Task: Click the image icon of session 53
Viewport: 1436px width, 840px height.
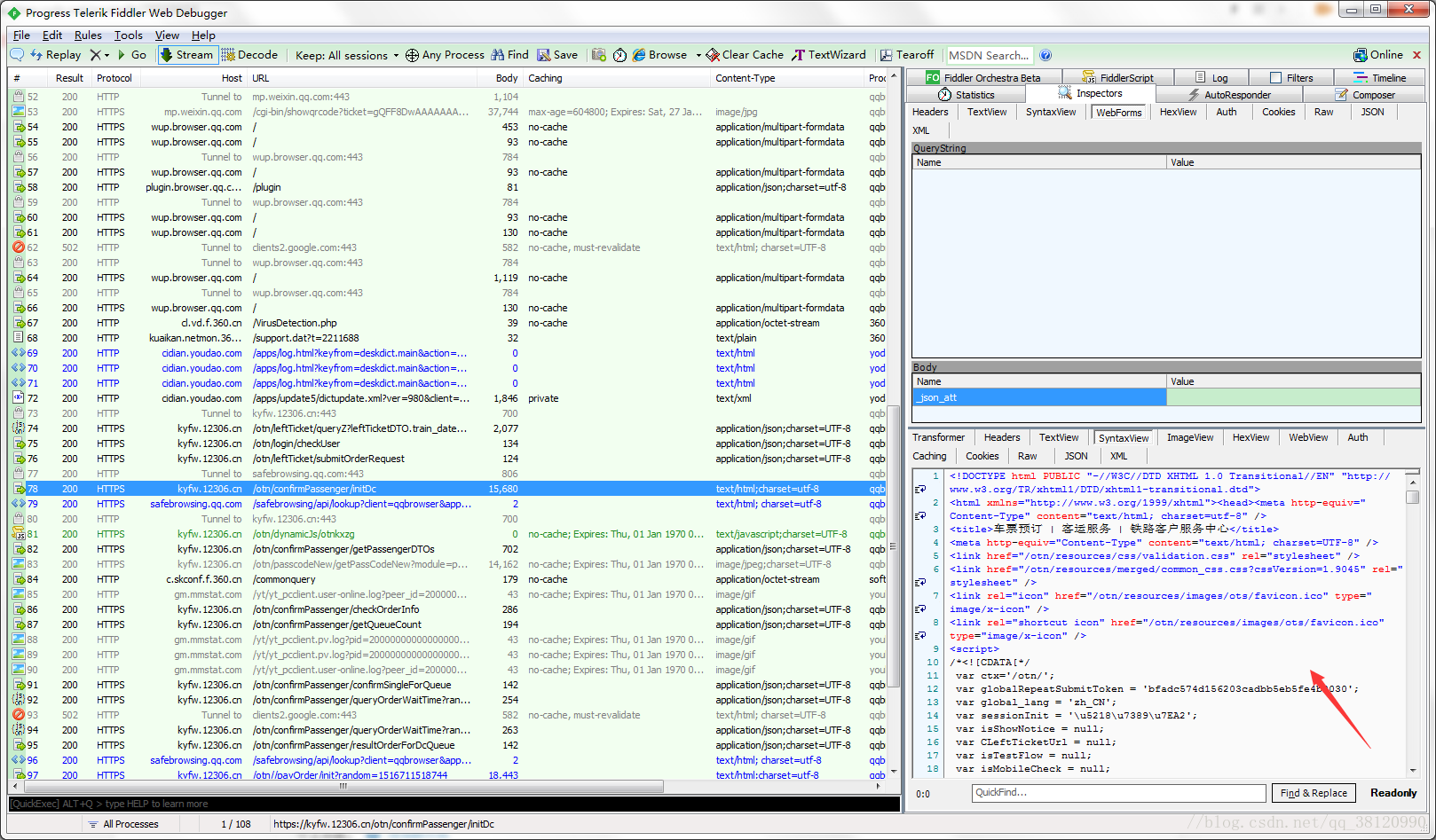Action: click(18, 112)
